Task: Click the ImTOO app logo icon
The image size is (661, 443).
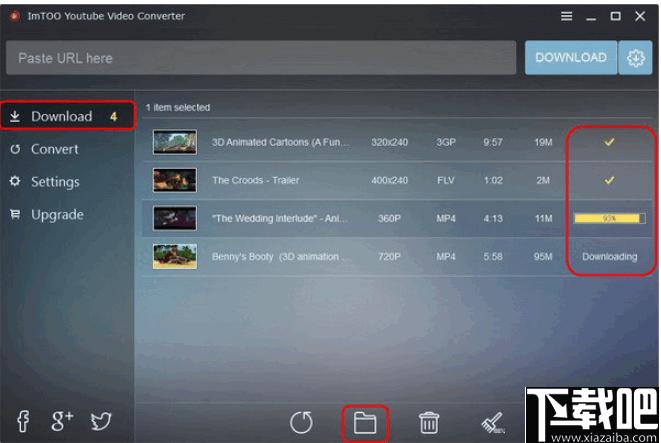Action: 15,16
